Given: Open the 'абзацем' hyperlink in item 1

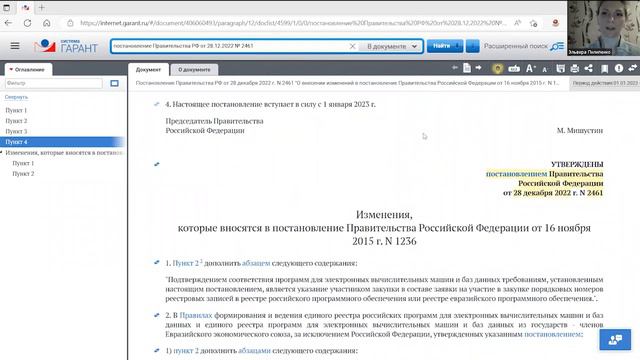Looking at the screenshot, I should pos(256,263).
